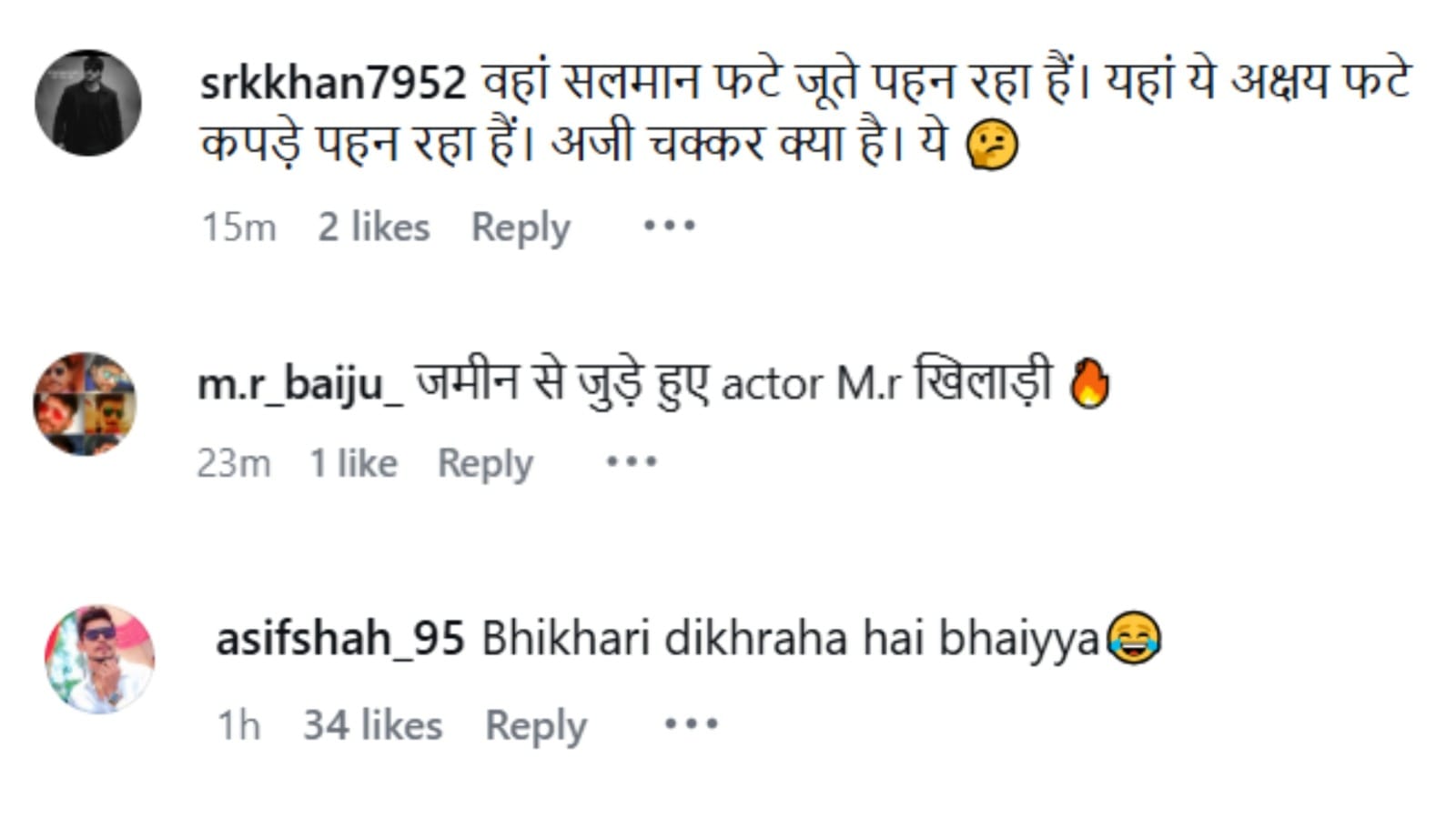This screenshot has width=1456, height=819.
Task: Reply to asifshah_95's comment
Action: pyautogui.click(x=536, y=726)
